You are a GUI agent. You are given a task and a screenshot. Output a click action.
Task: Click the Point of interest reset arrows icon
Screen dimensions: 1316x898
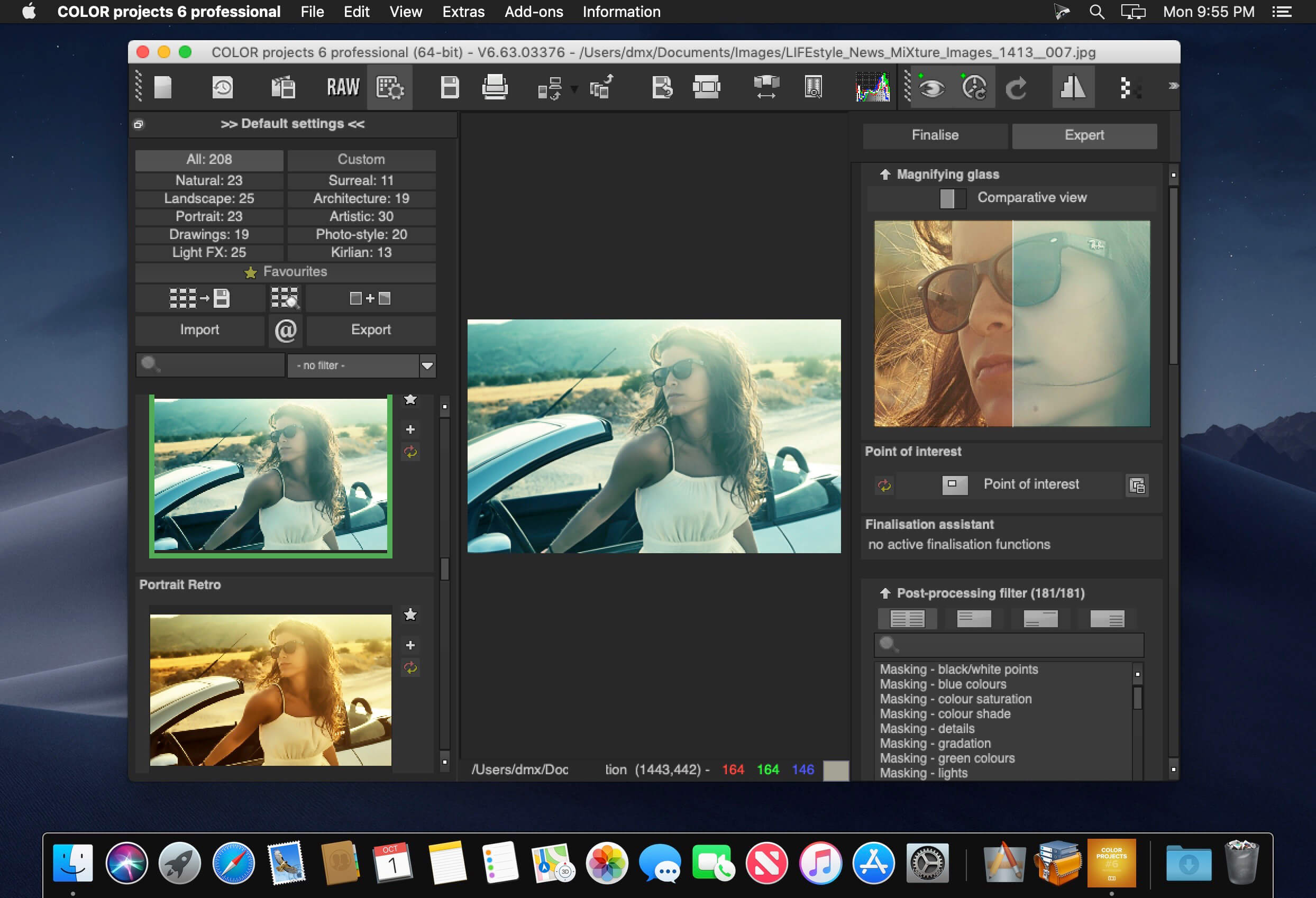point(884,485)
